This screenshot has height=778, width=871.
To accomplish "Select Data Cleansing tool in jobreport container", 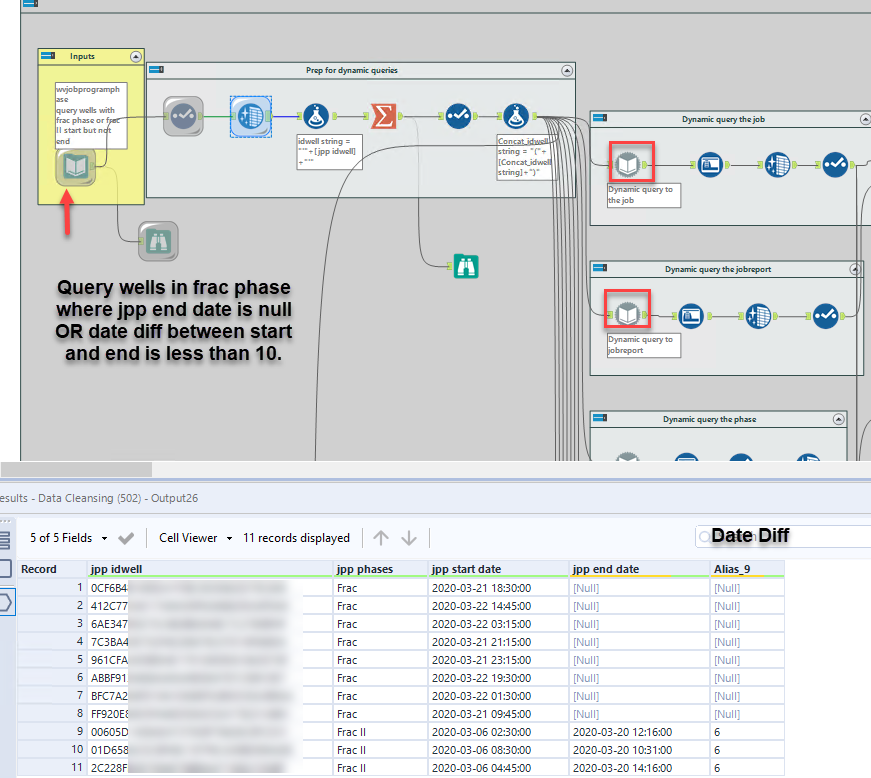I will click(758, 315).
